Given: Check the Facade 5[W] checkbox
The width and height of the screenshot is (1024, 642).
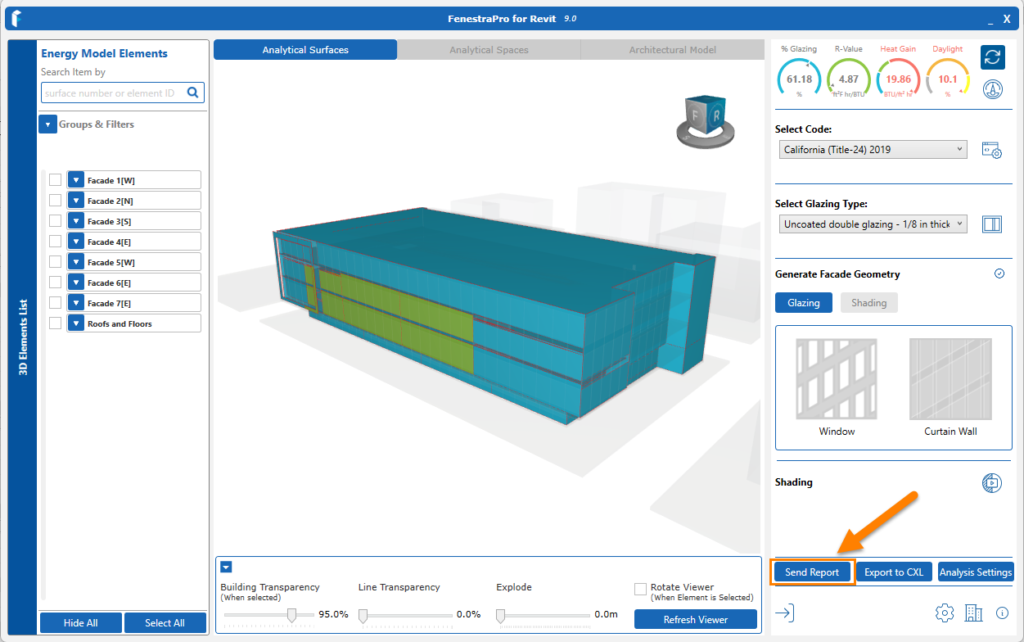Looking at the screenshot, I should click(56, 261).
